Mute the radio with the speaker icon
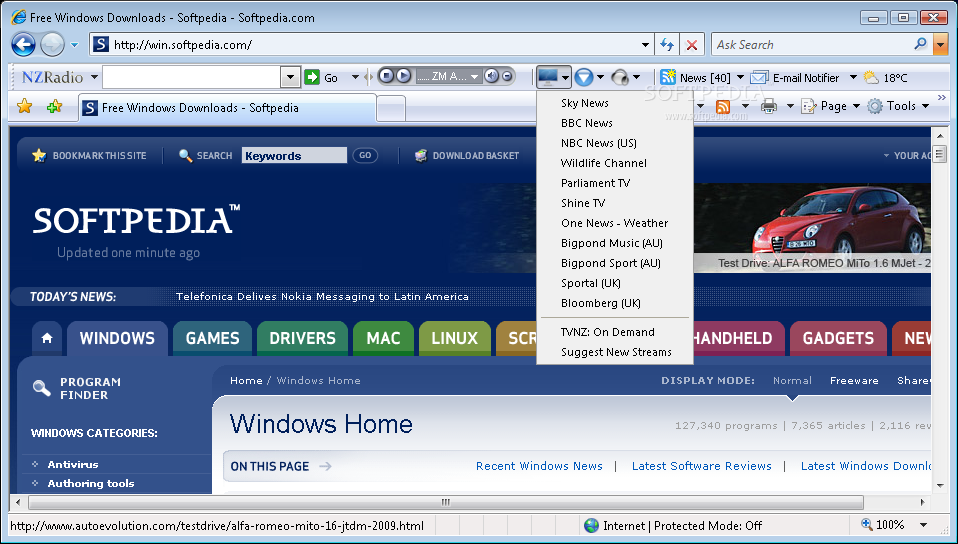Image resolution: width=958 pixels, height=544 pixels. pyautogui.click(x=491, y=76)
